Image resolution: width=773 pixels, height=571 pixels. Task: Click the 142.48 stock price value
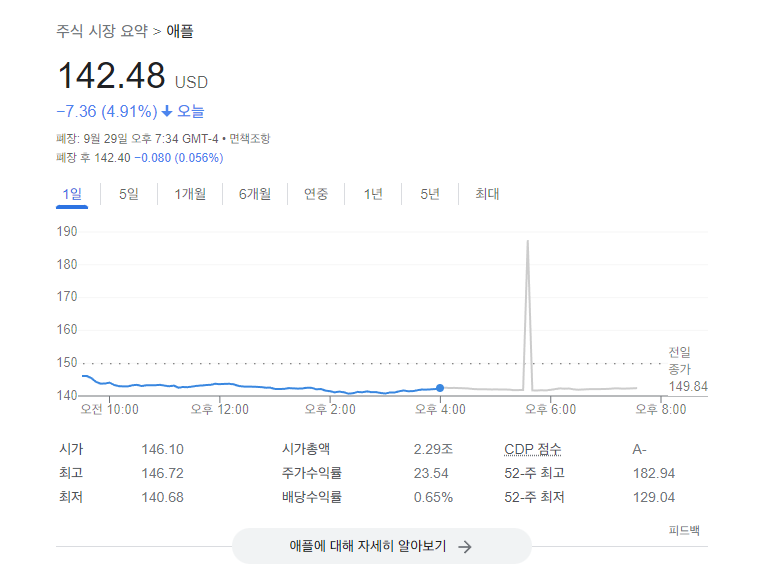tap(110, 77)
